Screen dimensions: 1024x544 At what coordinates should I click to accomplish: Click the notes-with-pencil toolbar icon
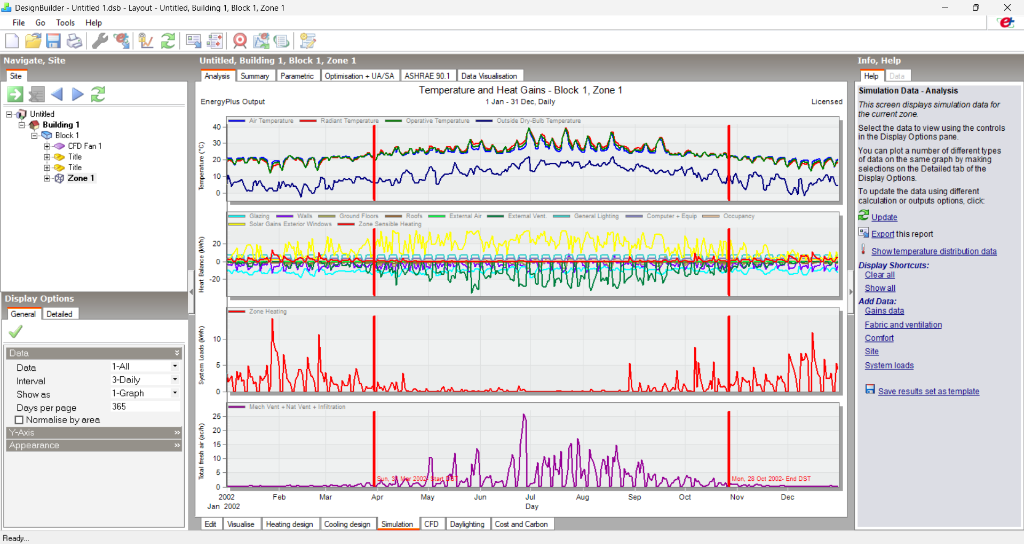(308, 40)
